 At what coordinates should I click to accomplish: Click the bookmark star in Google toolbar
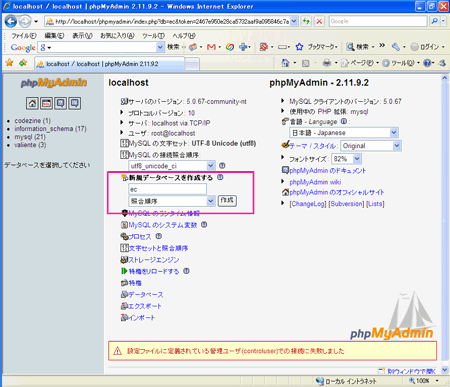(299, 47)
